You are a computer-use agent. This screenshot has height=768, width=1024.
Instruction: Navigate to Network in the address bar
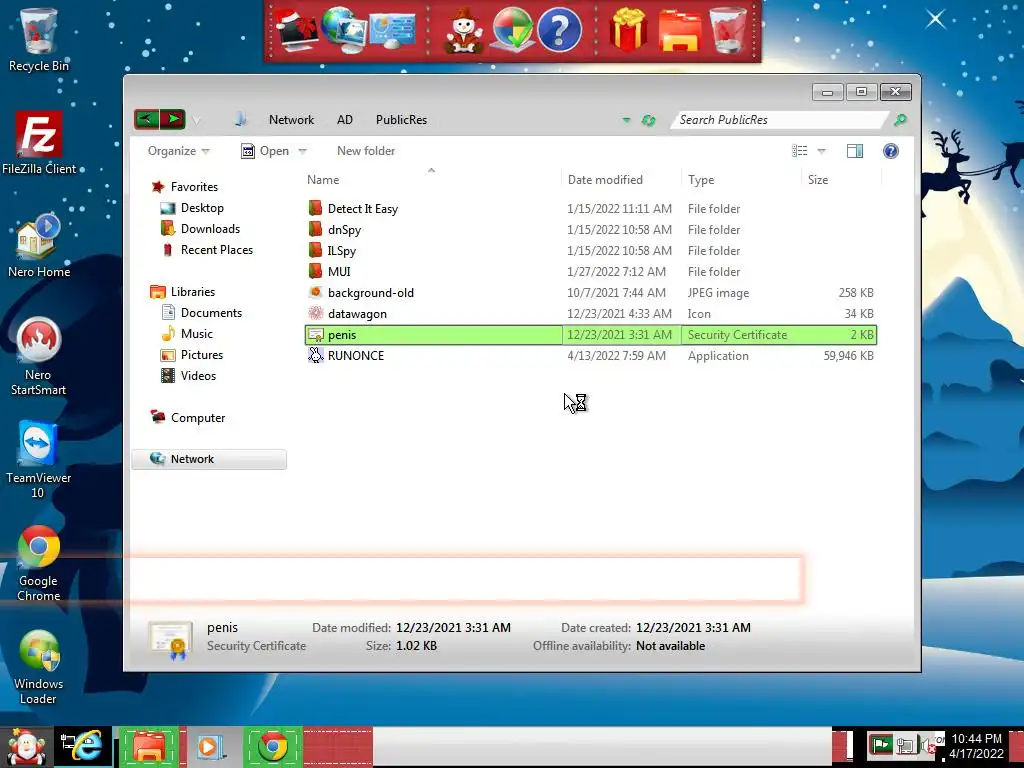(x=291, y=120)
